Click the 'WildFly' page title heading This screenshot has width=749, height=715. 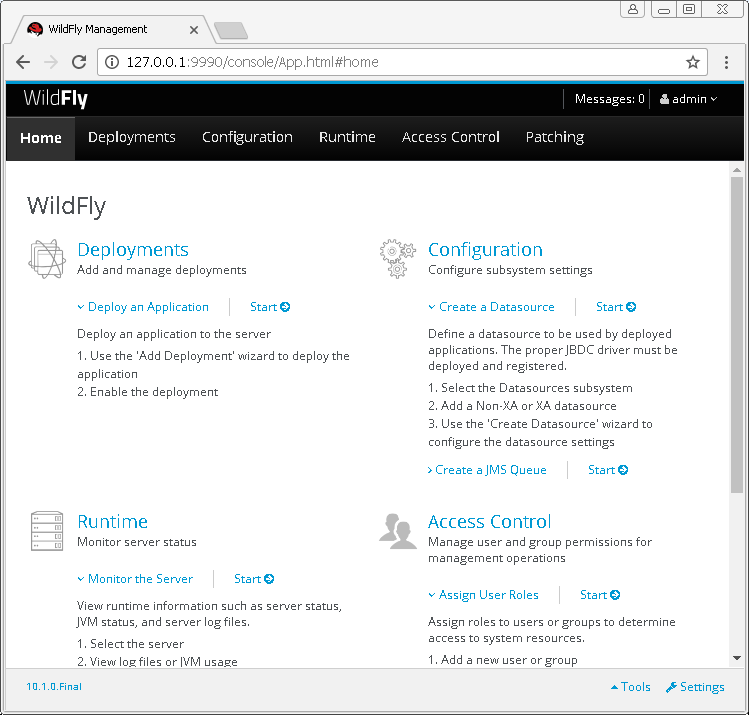(66, 206)
